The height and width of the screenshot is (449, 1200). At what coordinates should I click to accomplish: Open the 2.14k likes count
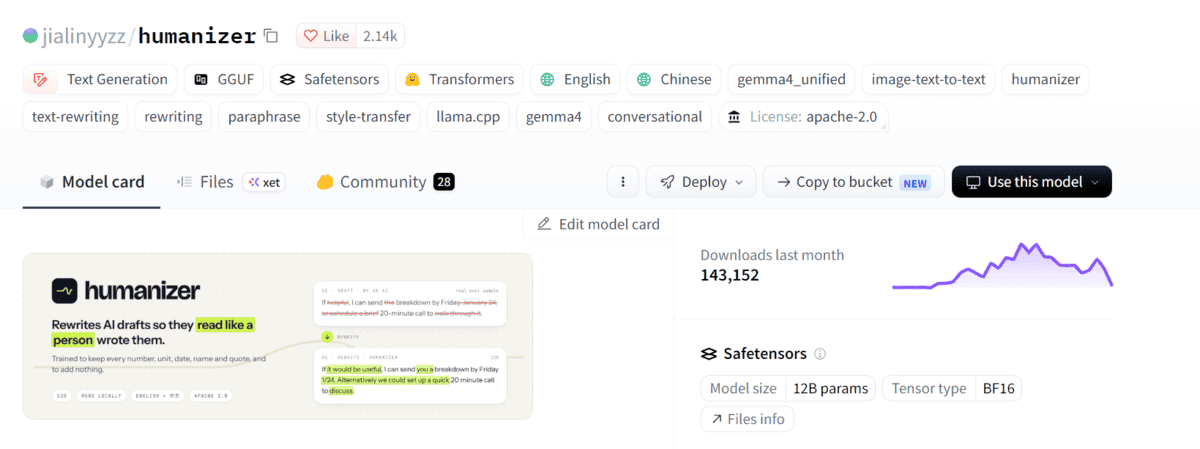click(380, 36)
